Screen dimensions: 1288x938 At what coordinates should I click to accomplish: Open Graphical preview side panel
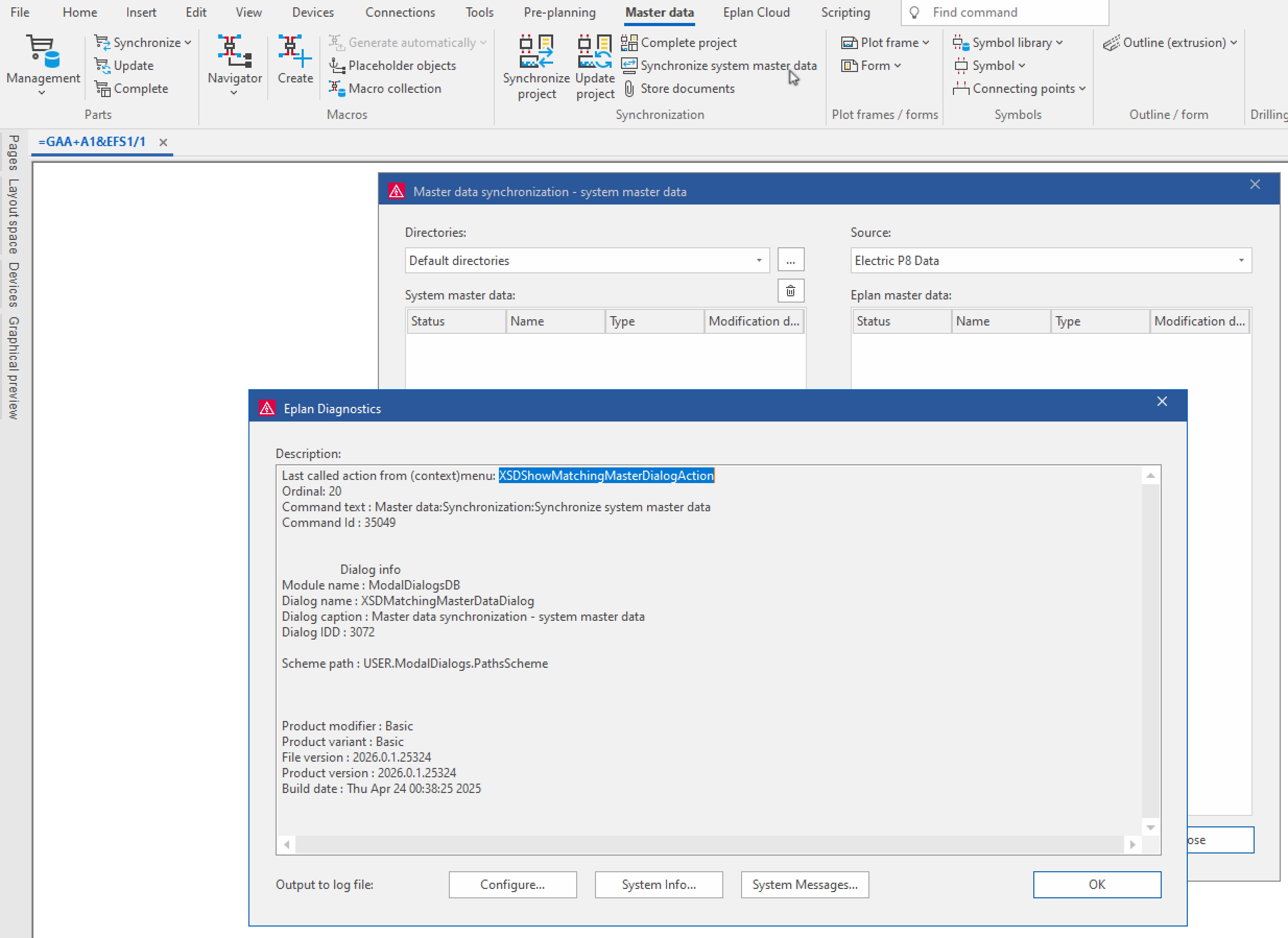(14, 368)
